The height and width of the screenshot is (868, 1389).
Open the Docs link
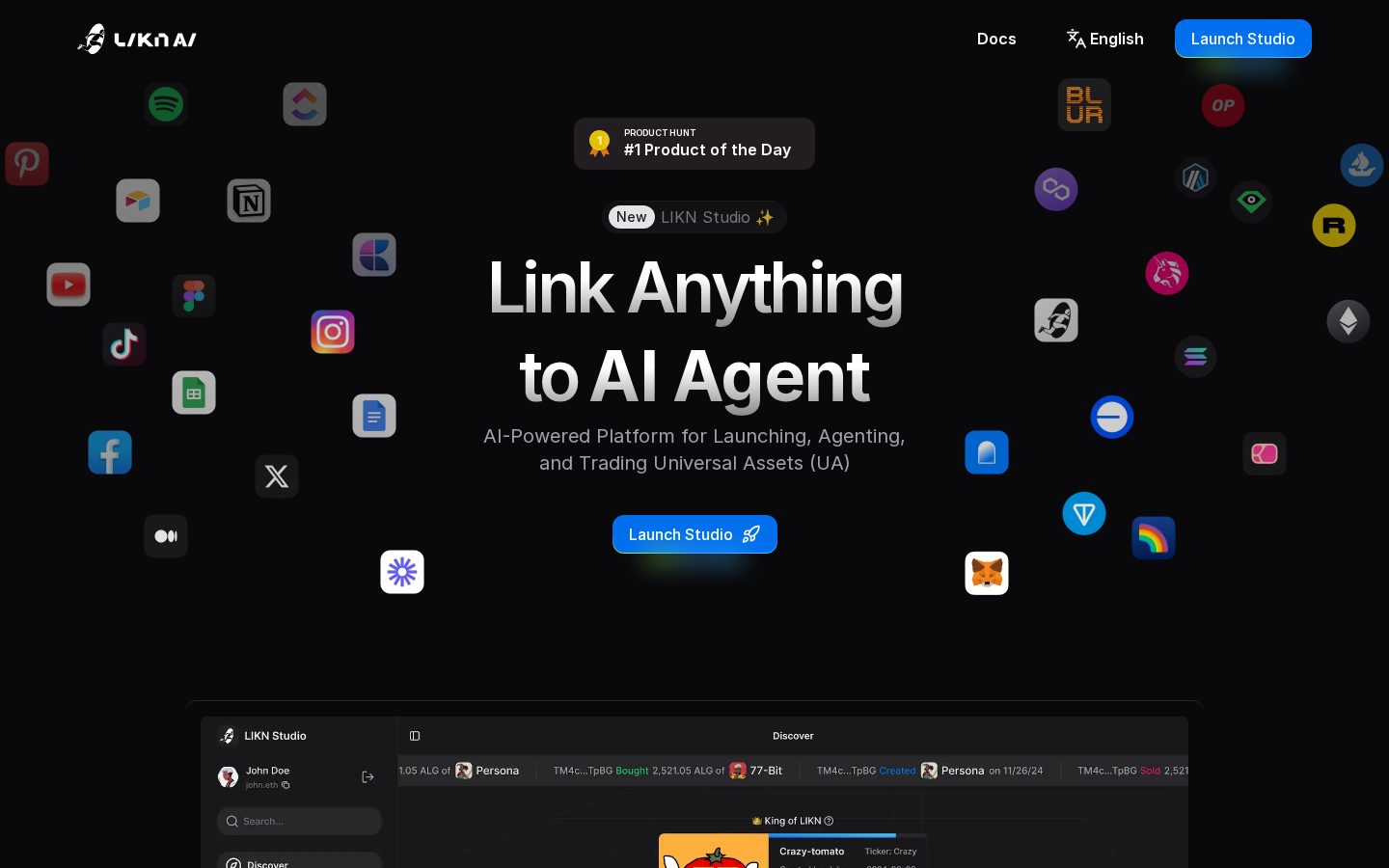(x=996, y=39)
